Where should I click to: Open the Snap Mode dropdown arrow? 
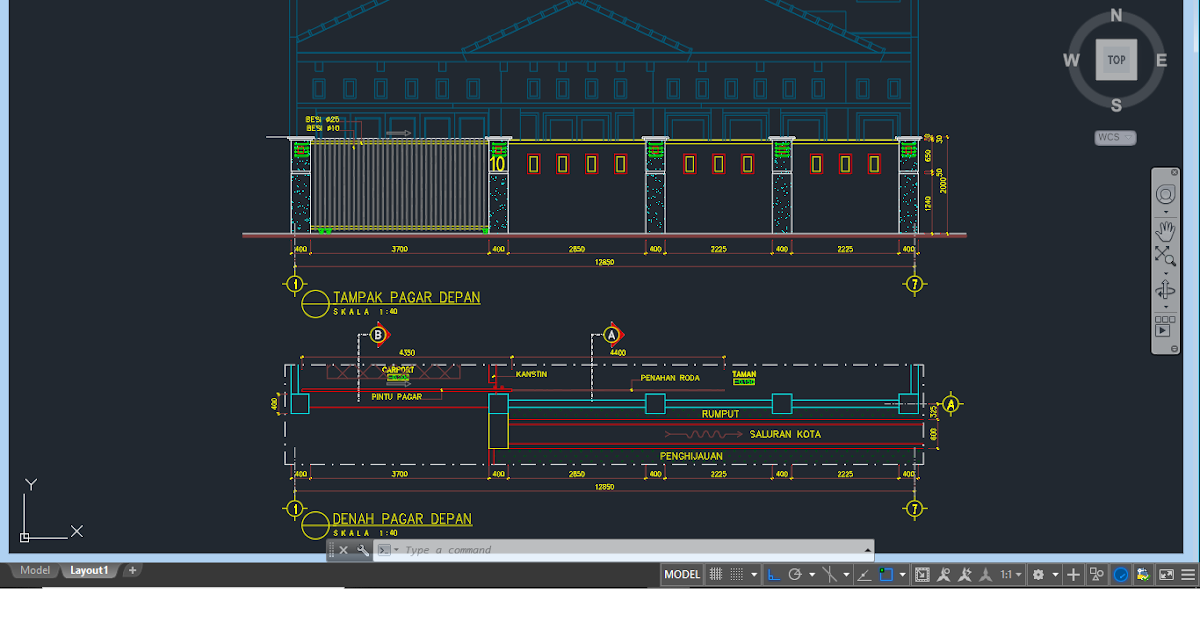(753, 574)
